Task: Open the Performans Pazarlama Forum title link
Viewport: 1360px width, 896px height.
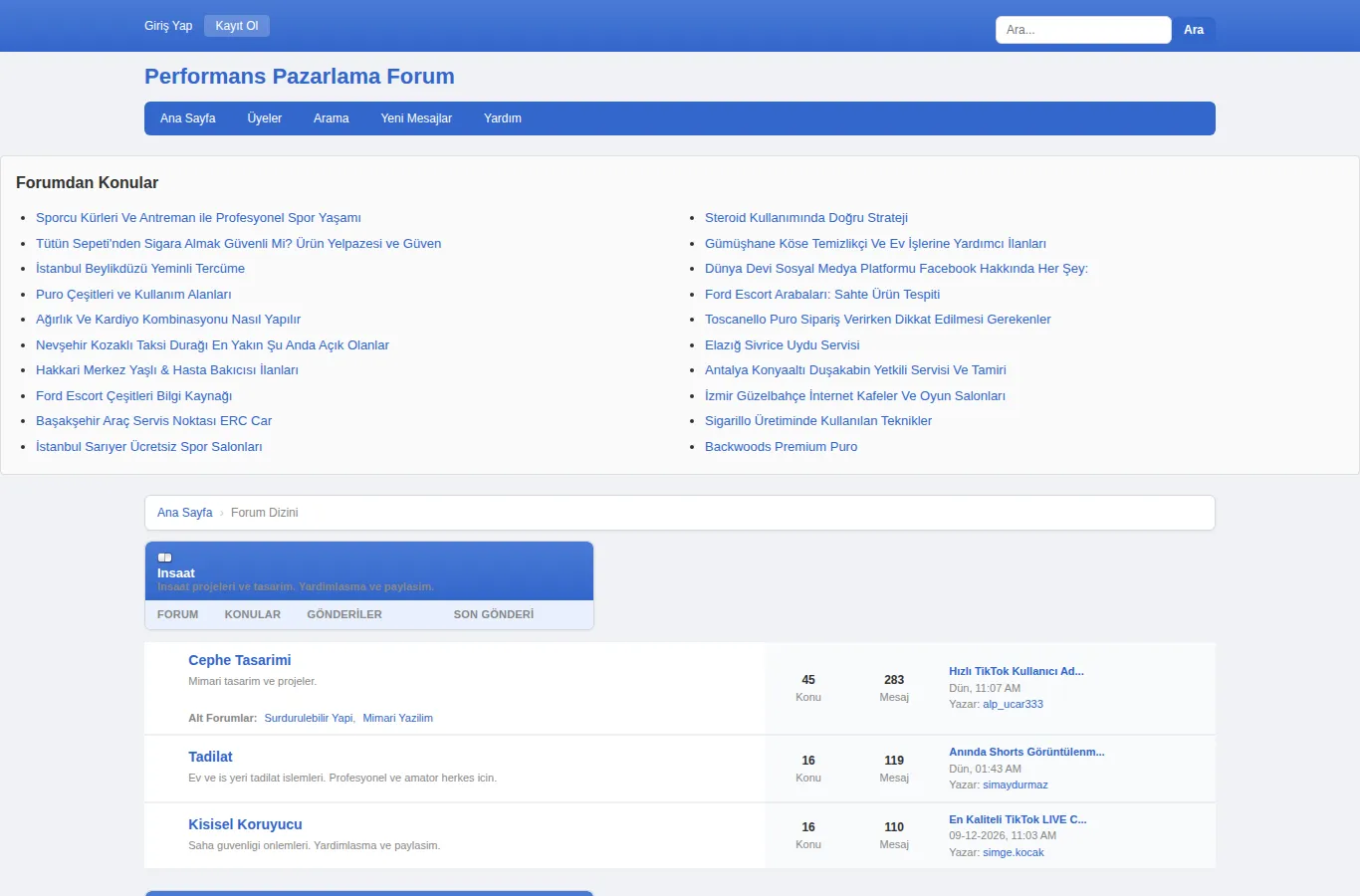Action: click(x=300, y=77)
